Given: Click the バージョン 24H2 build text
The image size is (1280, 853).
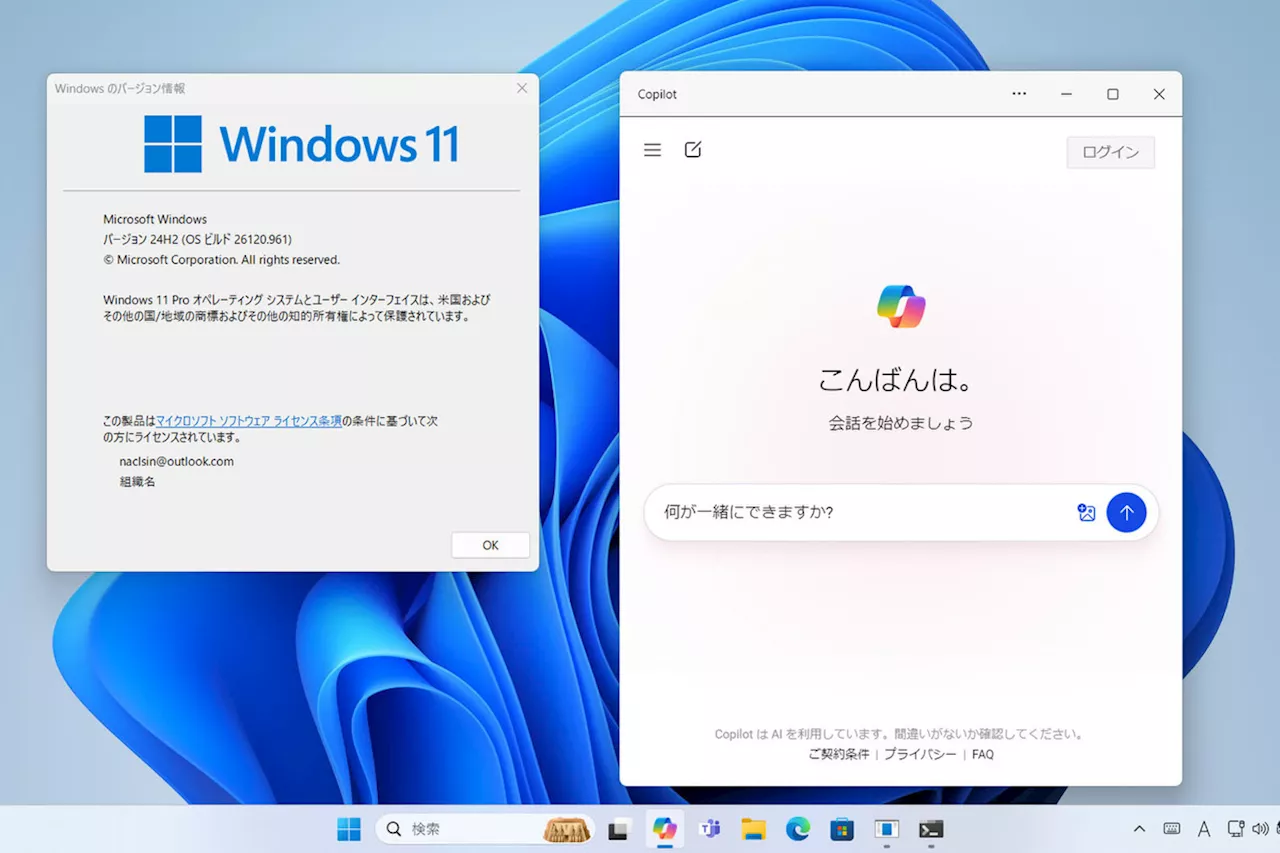Looking at the screenshot, I should click(x=197, y=239).
